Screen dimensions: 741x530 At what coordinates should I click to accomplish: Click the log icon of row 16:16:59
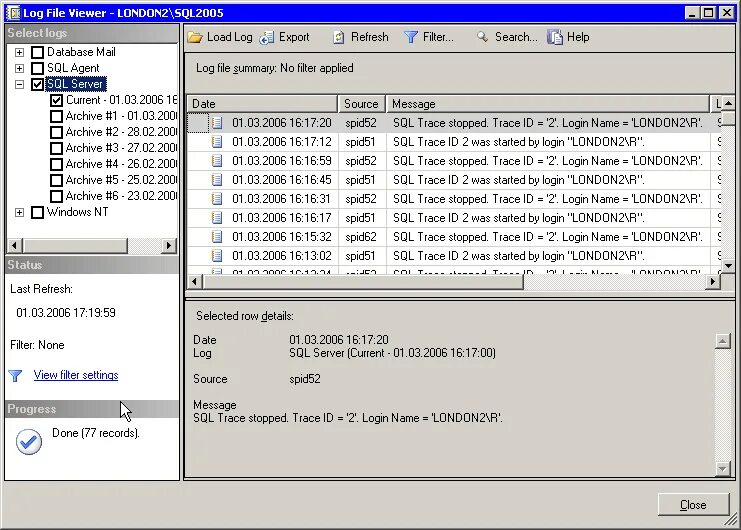217,161
